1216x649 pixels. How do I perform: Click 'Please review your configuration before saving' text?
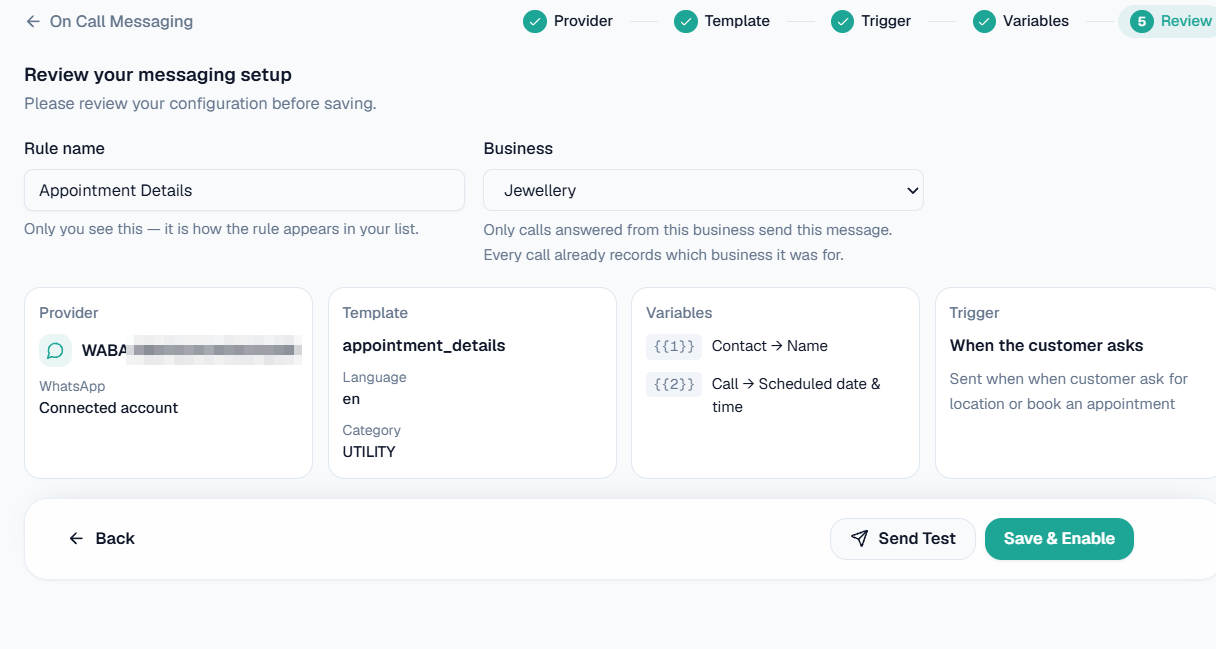click(200, 104)
